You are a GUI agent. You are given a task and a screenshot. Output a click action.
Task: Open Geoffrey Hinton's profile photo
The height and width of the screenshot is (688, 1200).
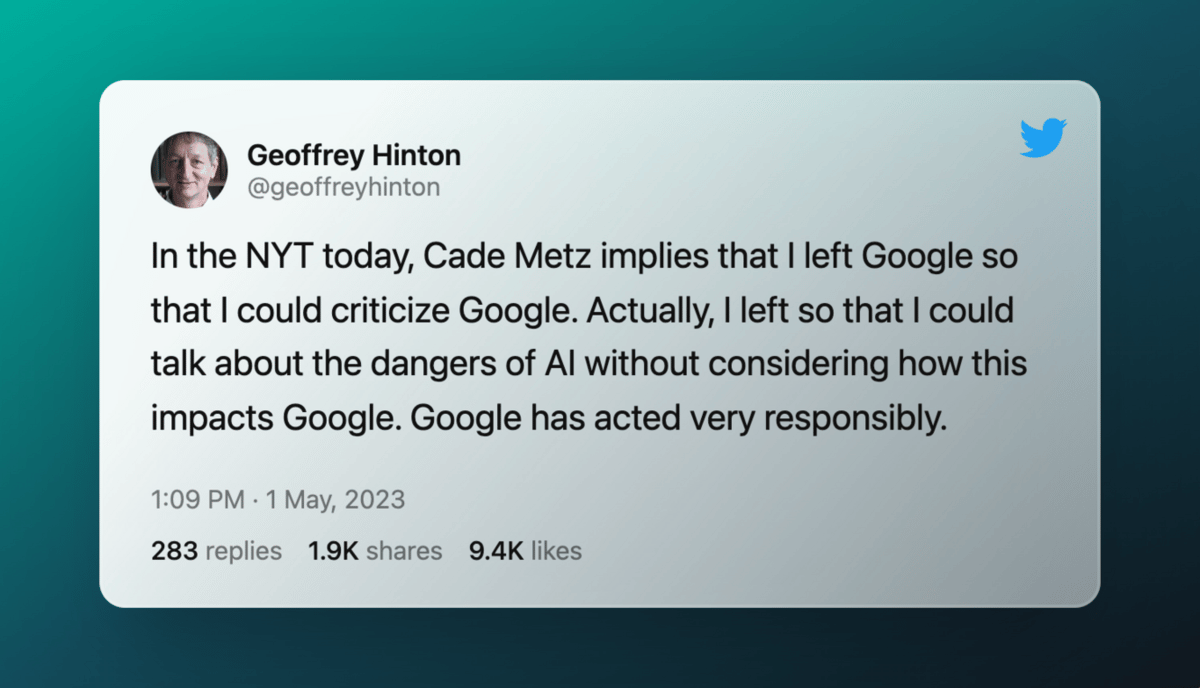click(x=189, y=170)
